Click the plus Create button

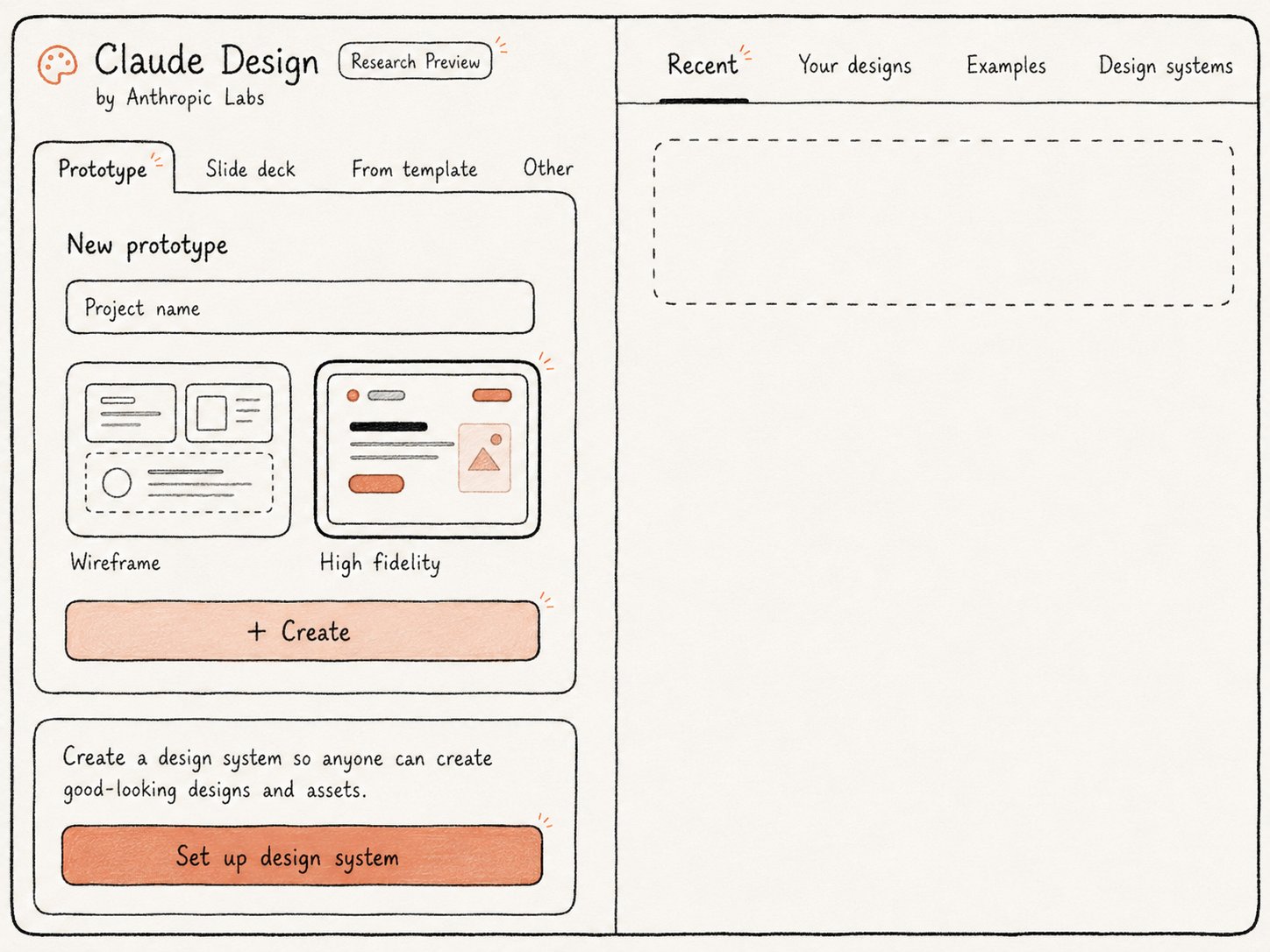303,631
